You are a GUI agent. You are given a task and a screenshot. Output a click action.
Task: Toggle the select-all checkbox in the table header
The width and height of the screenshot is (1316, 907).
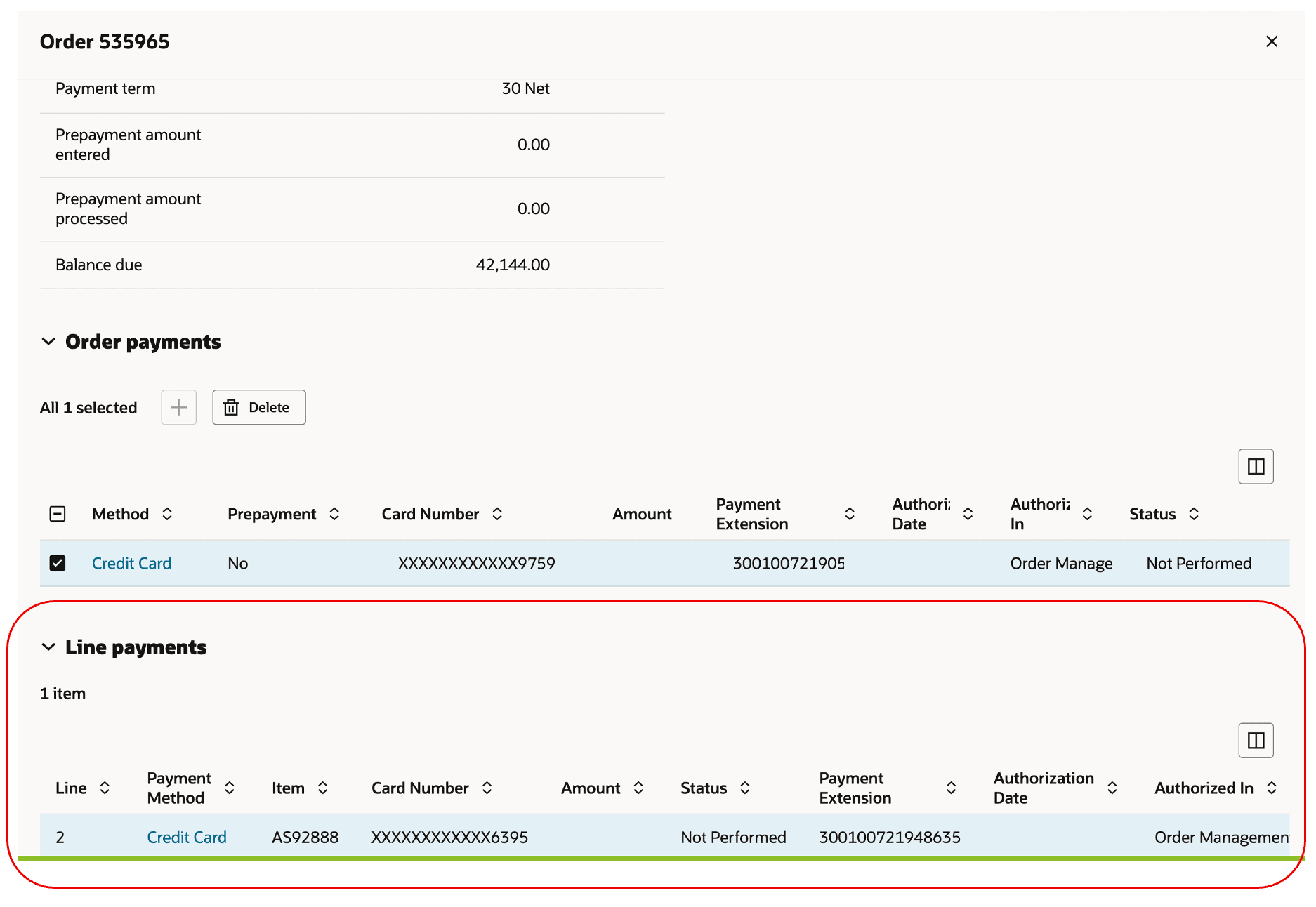pyautogui.click(x=58, y=514)
